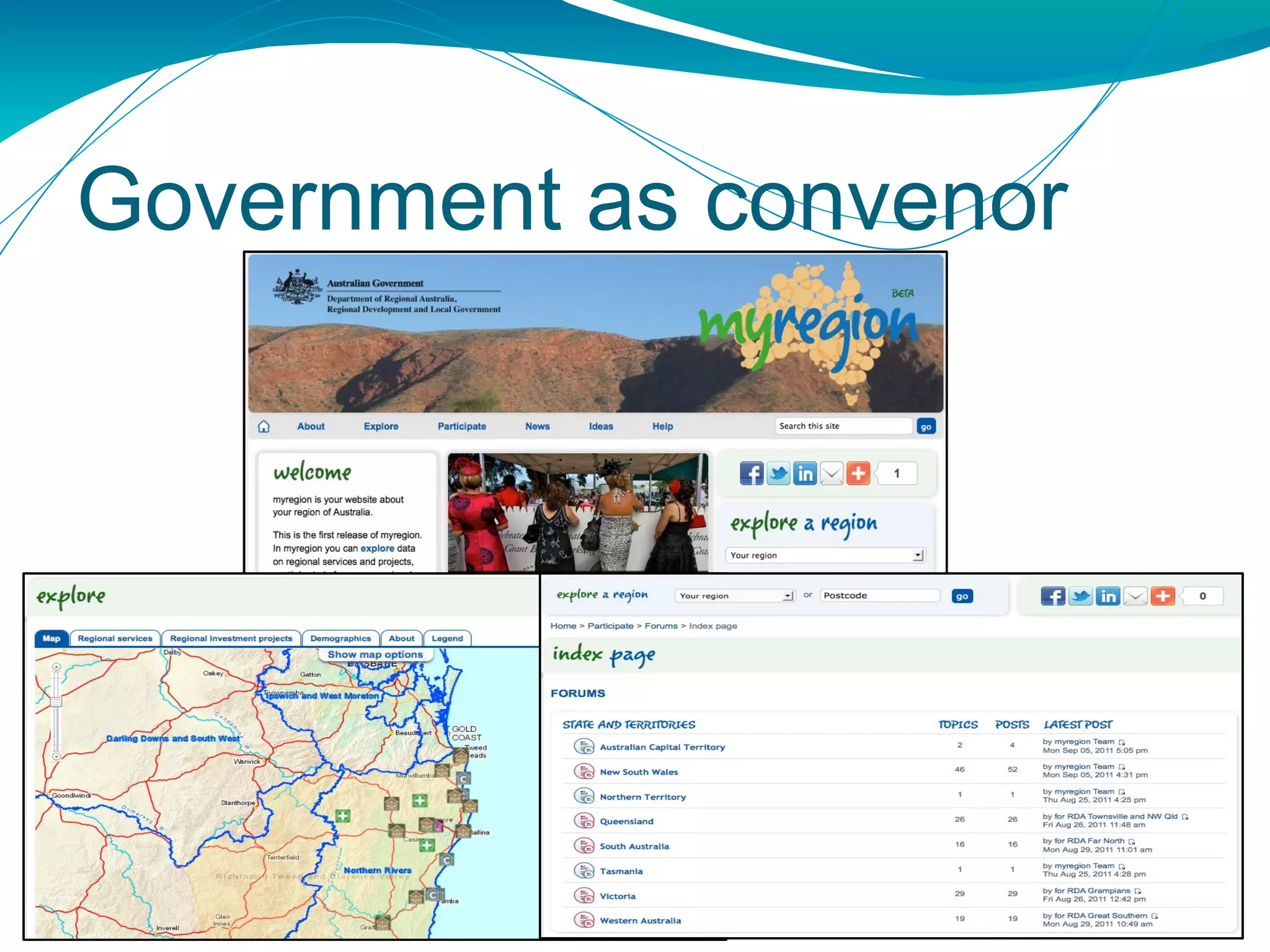The image size is (1270, 952).
Task: Click the Tasmania forum icon
Action: 584,870
